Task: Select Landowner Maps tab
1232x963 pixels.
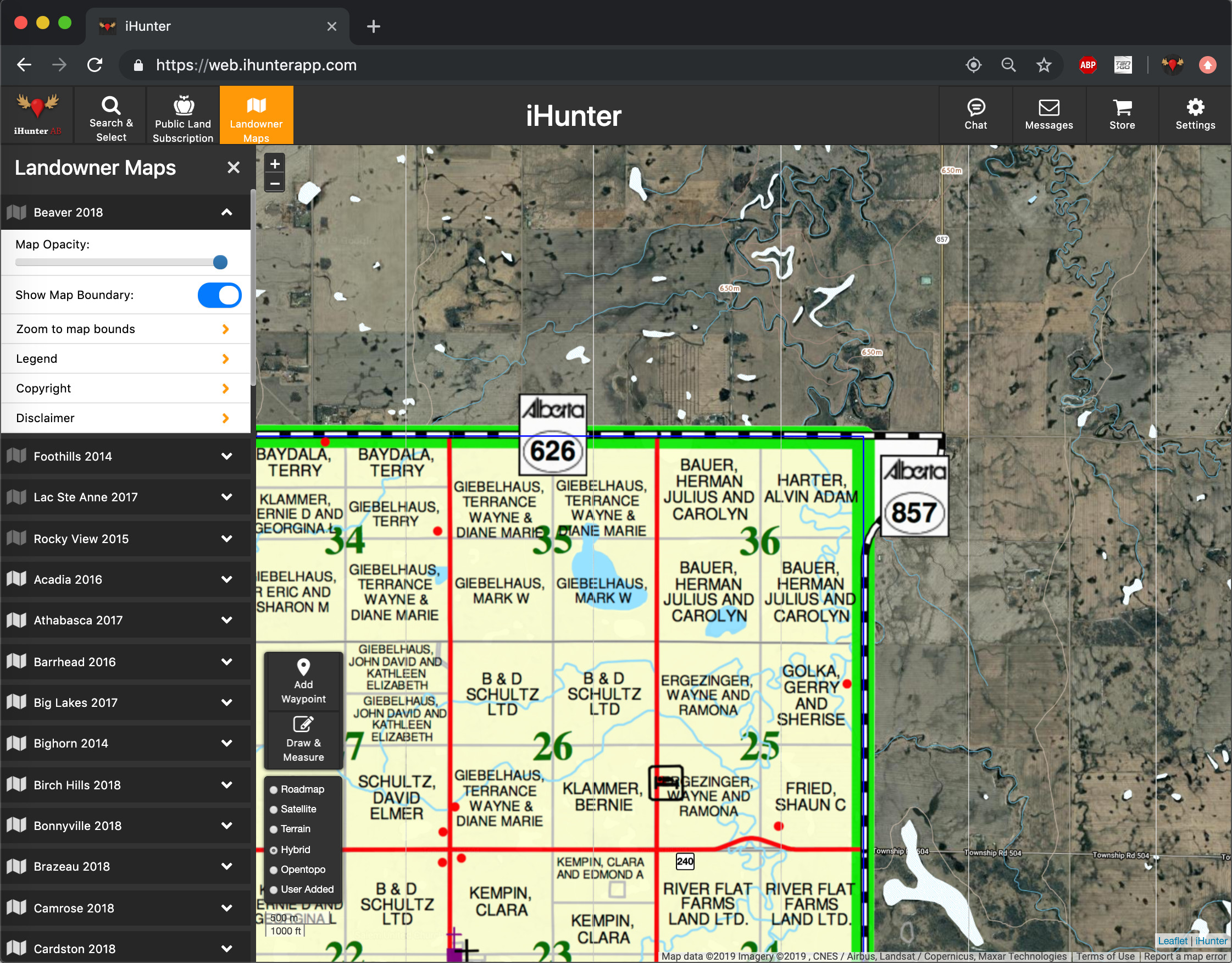Action: tap(256, 116)
